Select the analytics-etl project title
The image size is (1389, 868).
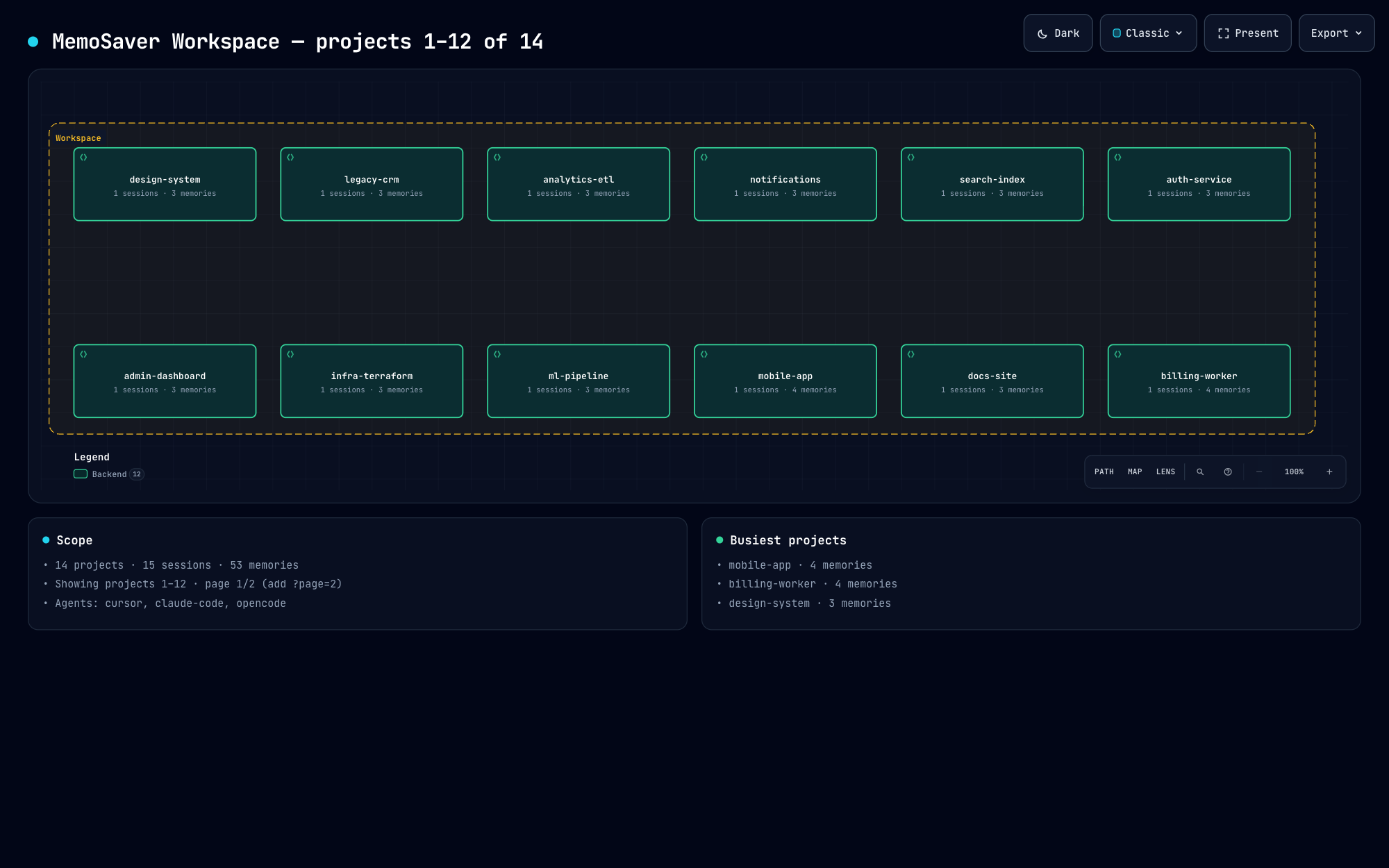click(579, 180)
